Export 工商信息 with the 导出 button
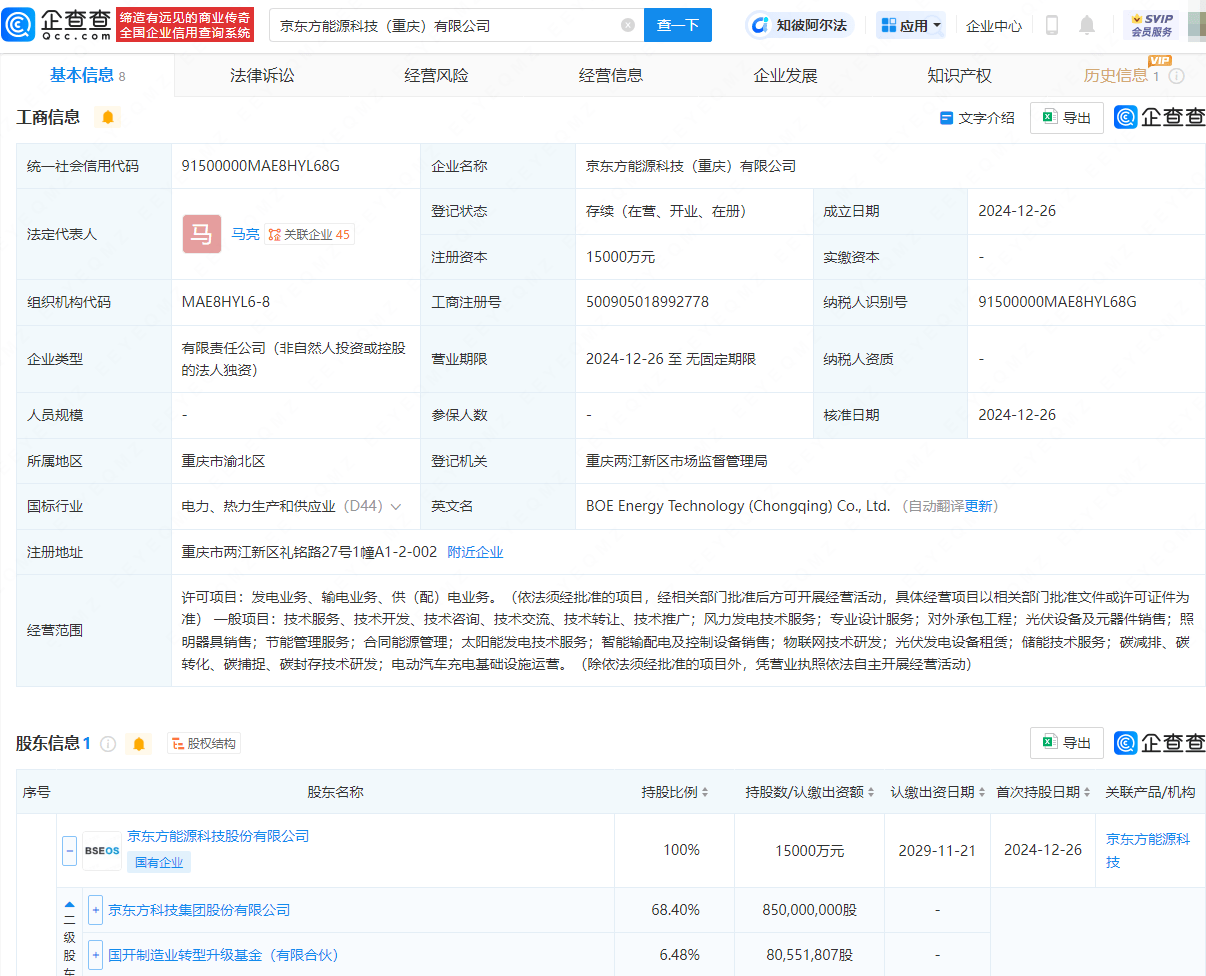This screenshot has width=1206, height=976. coord(1067,118)
